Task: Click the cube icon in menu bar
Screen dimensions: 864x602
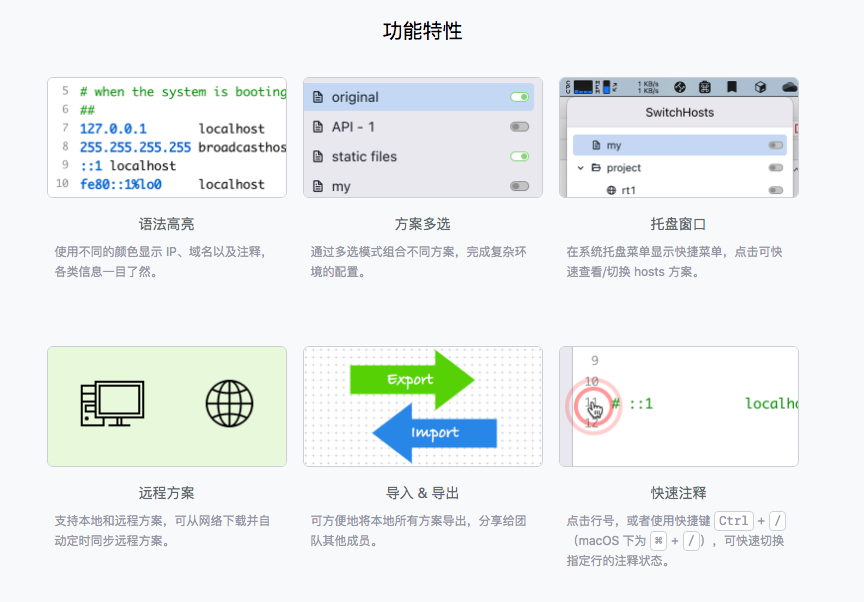Action: [760, 87]
